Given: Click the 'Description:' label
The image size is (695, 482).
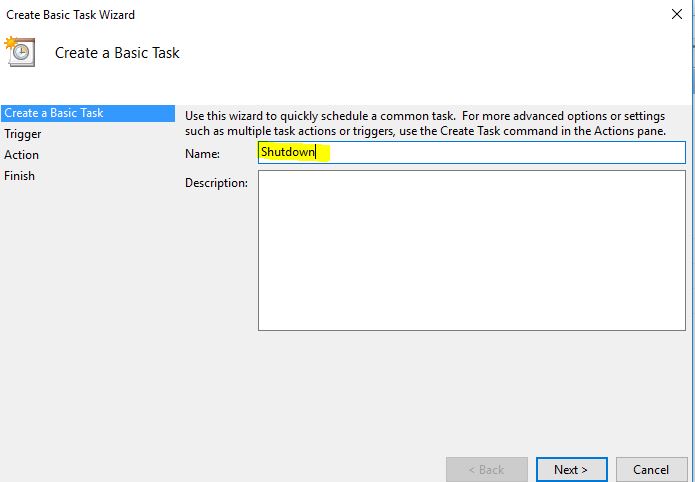Looking at the screenshot, I should click(216, 183).
